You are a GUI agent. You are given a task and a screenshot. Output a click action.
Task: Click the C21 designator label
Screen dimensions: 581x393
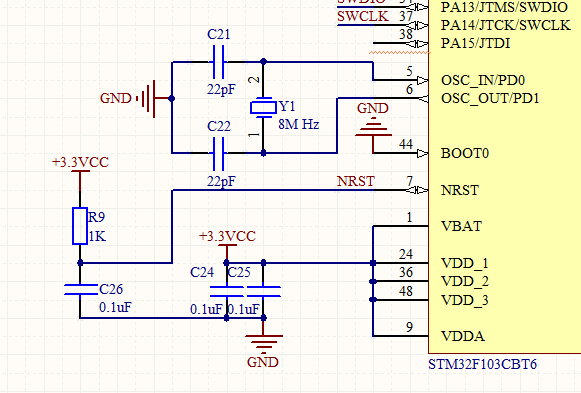point(219,34)
